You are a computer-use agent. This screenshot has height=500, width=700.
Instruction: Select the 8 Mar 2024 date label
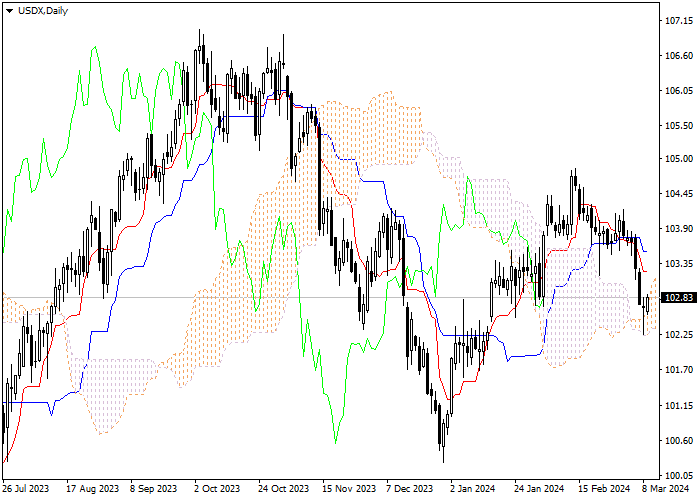(666, 489)
